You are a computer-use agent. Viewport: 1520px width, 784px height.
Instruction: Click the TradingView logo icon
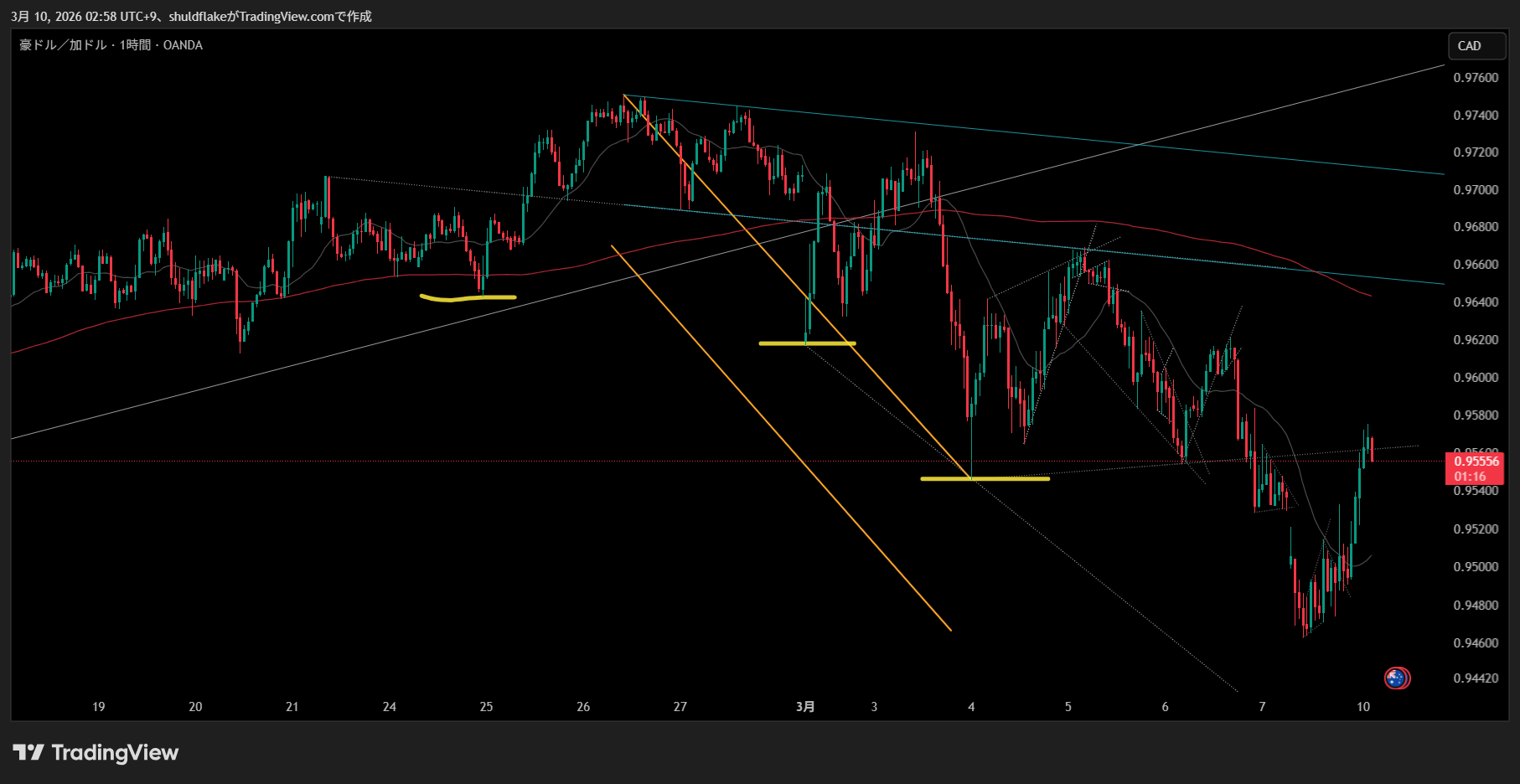click(28, 752)
